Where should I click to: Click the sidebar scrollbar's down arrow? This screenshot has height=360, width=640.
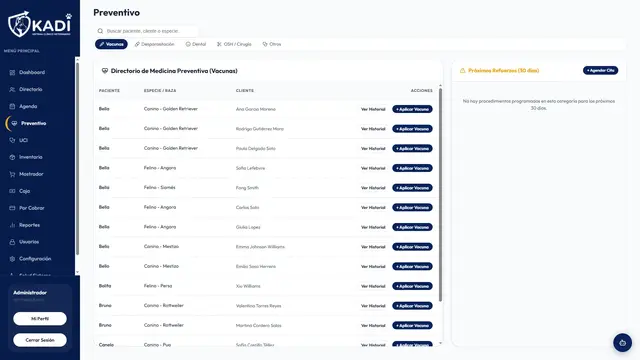78,272
